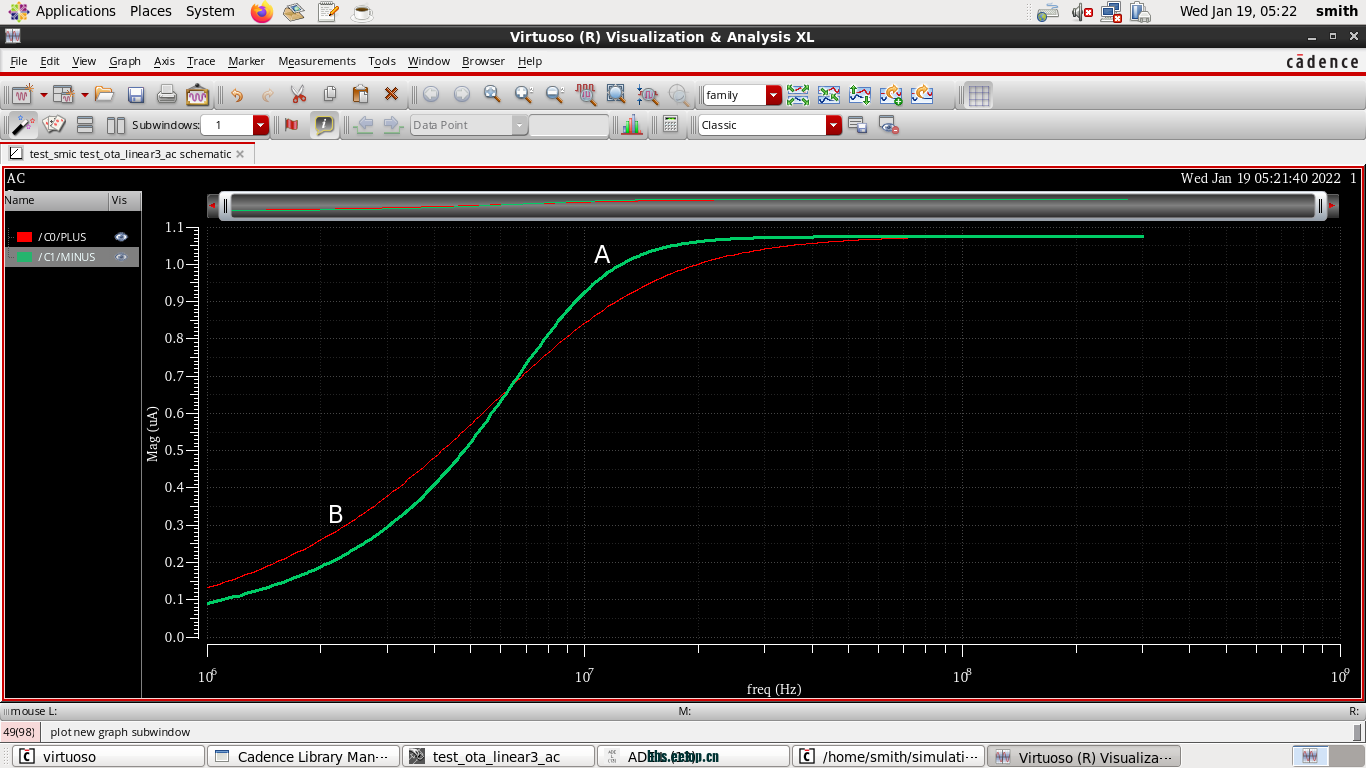Expand the Subwindows count dropdown
Viewport: 1366px width, 768px height.
coord(261,125)
